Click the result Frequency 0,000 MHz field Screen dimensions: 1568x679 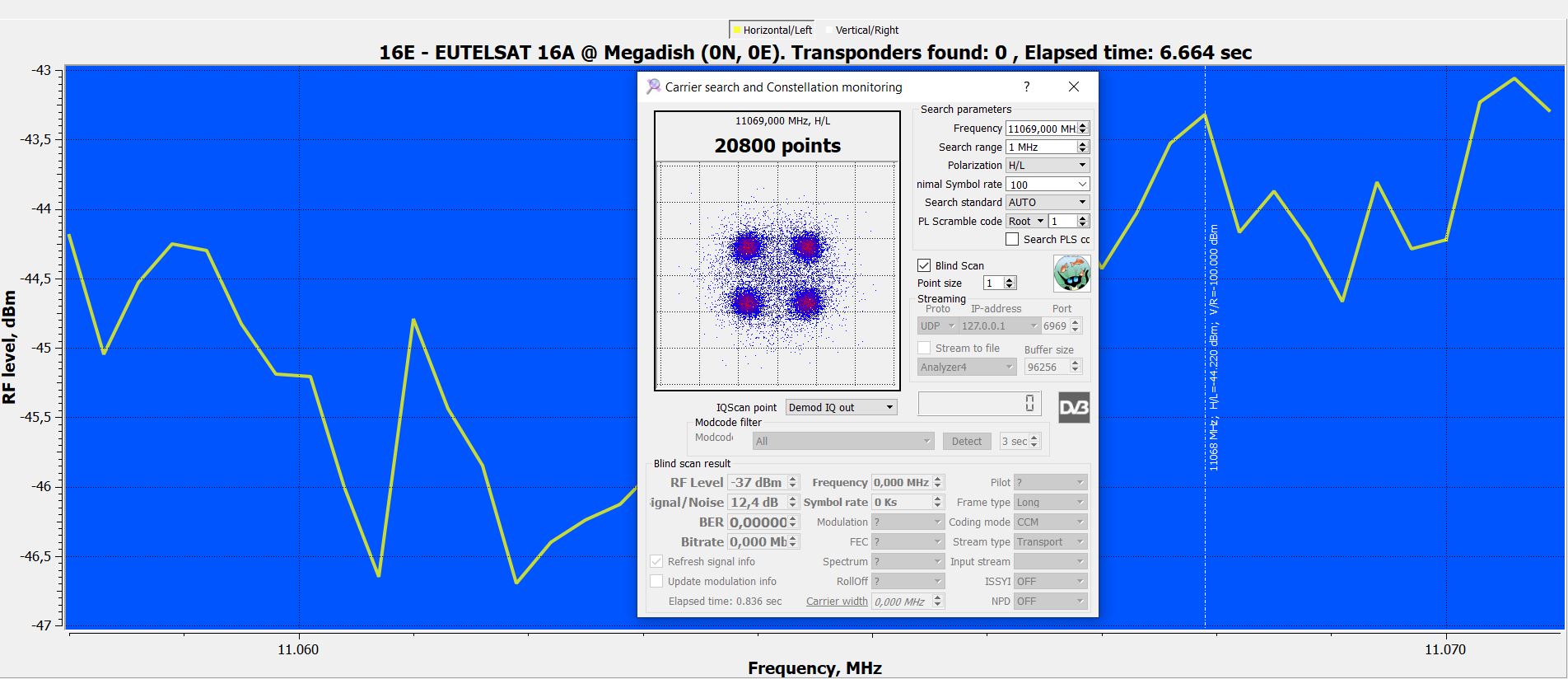pos(908,482)
